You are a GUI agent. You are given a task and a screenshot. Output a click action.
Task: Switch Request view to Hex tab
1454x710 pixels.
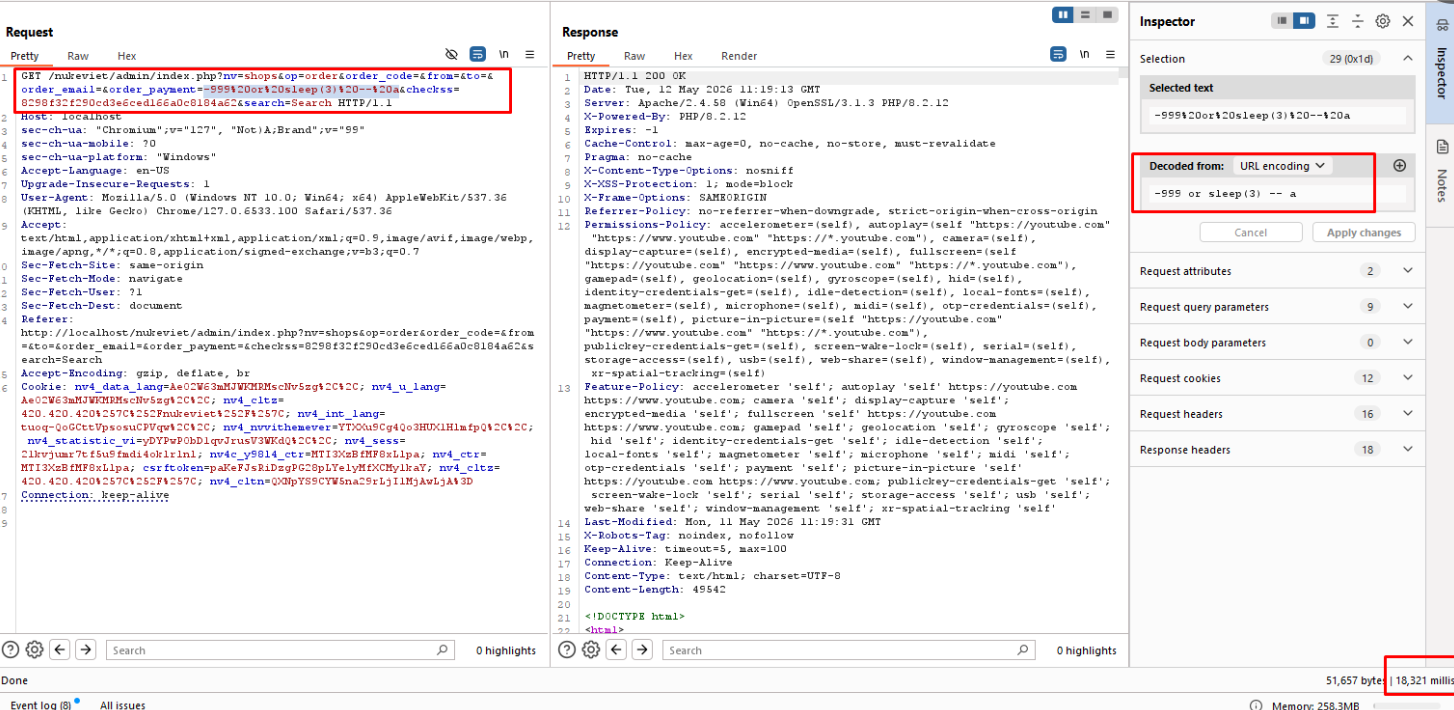click(x=127, y=56)
